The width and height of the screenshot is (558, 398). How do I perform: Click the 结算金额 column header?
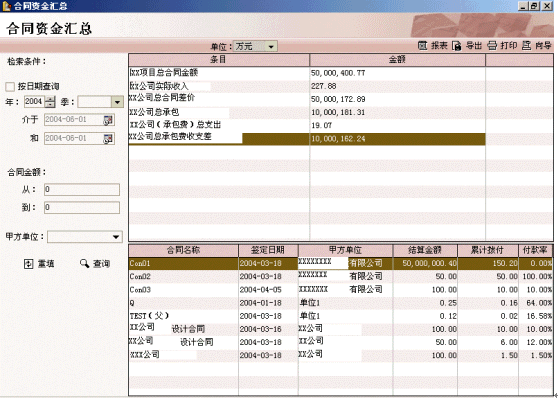coord(425,250)
